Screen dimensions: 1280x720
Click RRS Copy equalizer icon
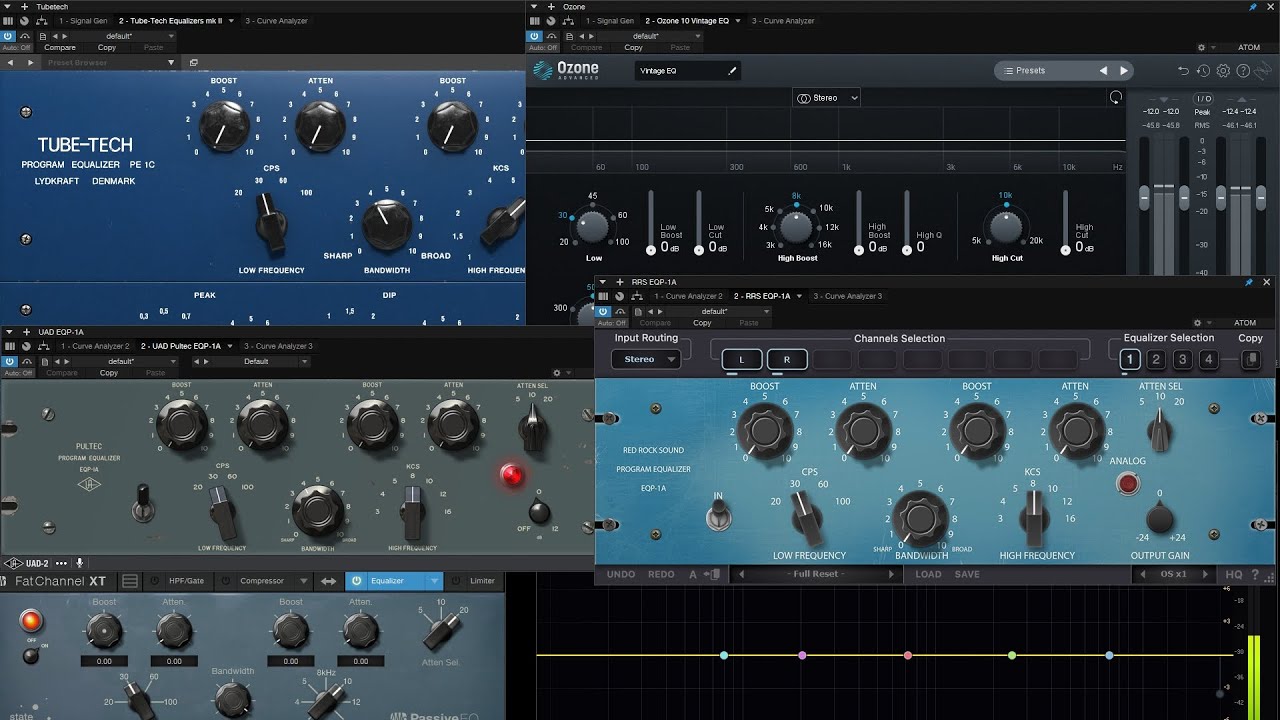pyautogui.click(x=1250, y=360)
